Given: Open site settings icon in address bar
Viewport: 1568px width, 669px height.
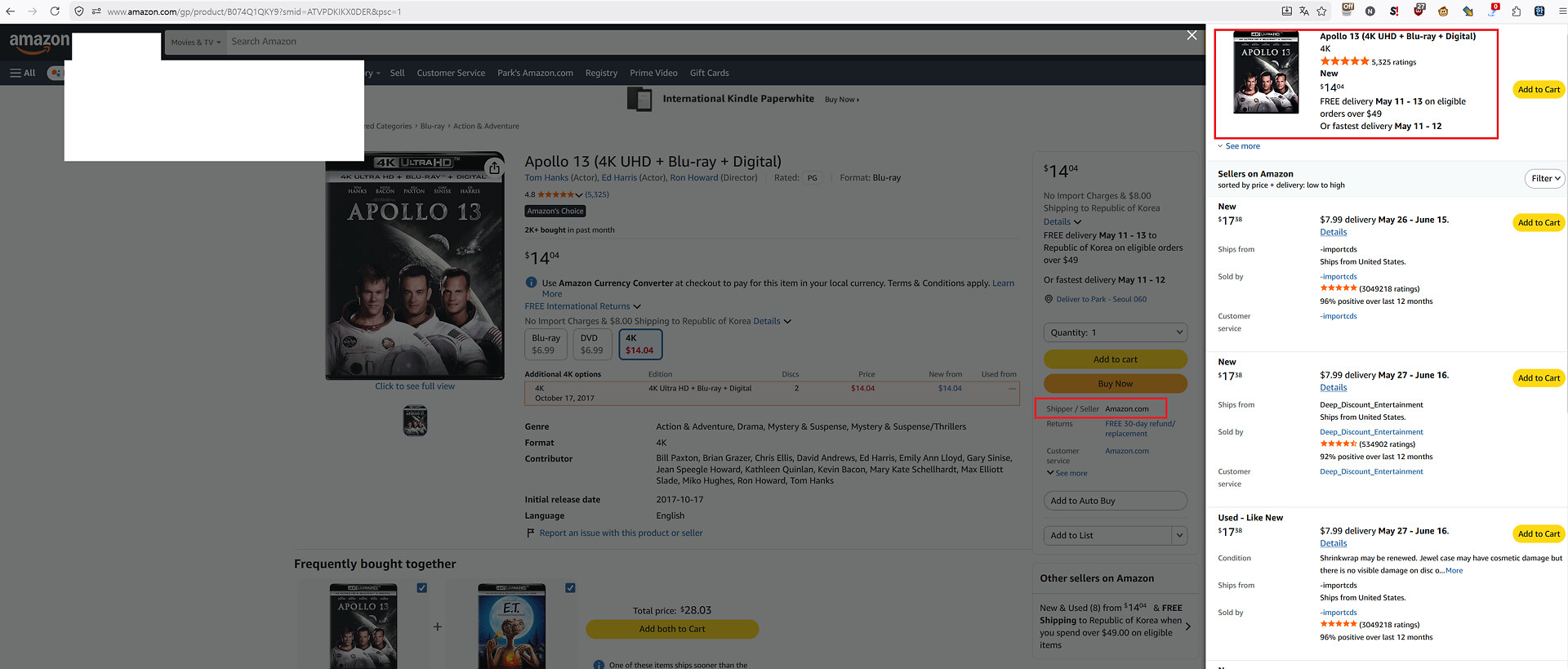Looking at the screenshot, I should click(96, 11).
